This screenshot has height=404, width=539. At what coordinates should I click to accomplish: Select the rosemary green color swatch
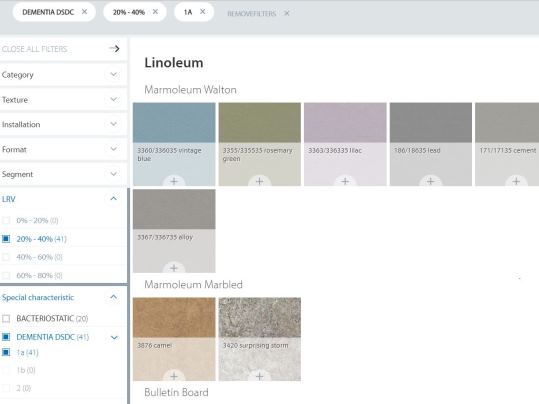pos(260,122)
